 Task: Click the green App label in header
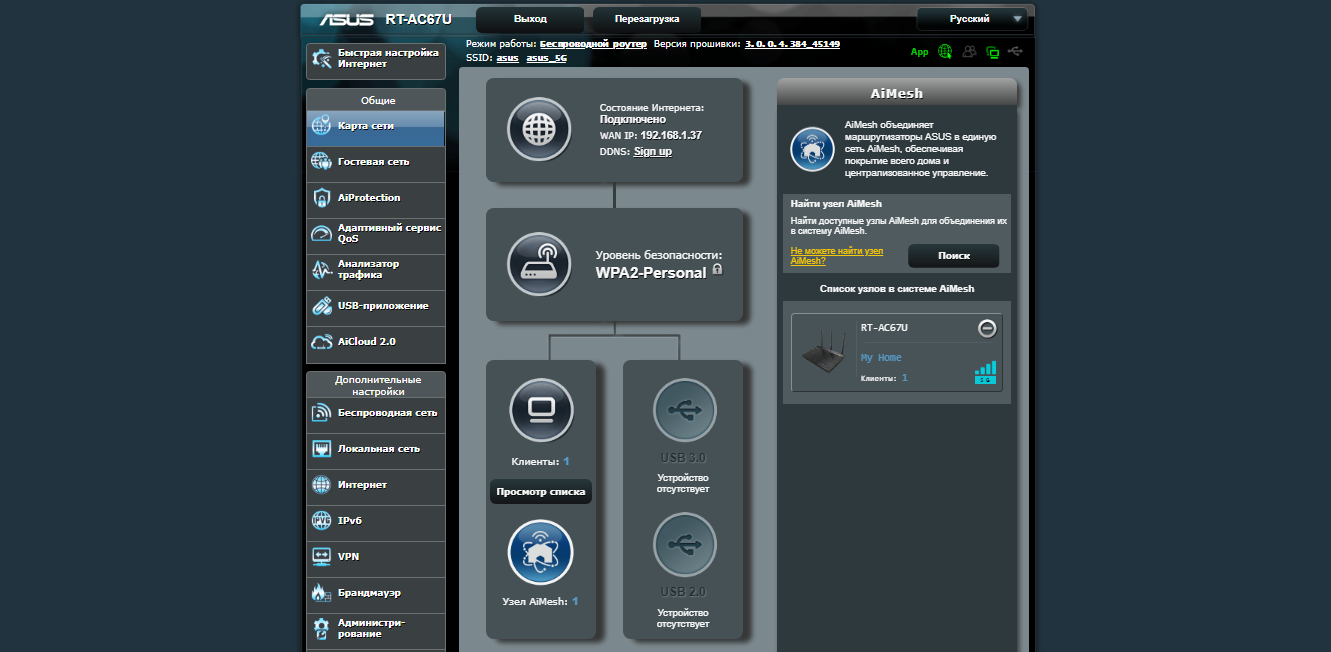(x=919, y=52)
